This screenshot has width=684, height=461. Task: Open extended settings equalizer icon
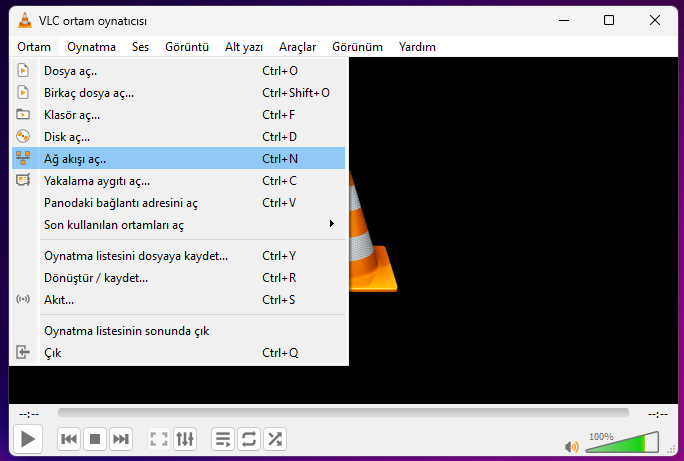(185, 439)
